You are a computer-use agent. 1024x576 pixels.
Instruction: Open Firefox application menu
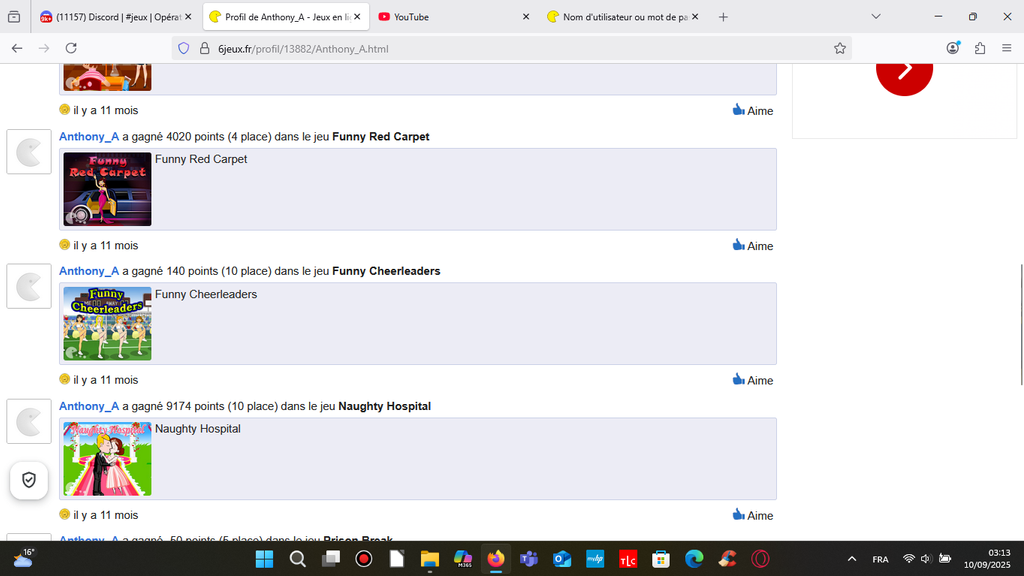point(1006,48)
